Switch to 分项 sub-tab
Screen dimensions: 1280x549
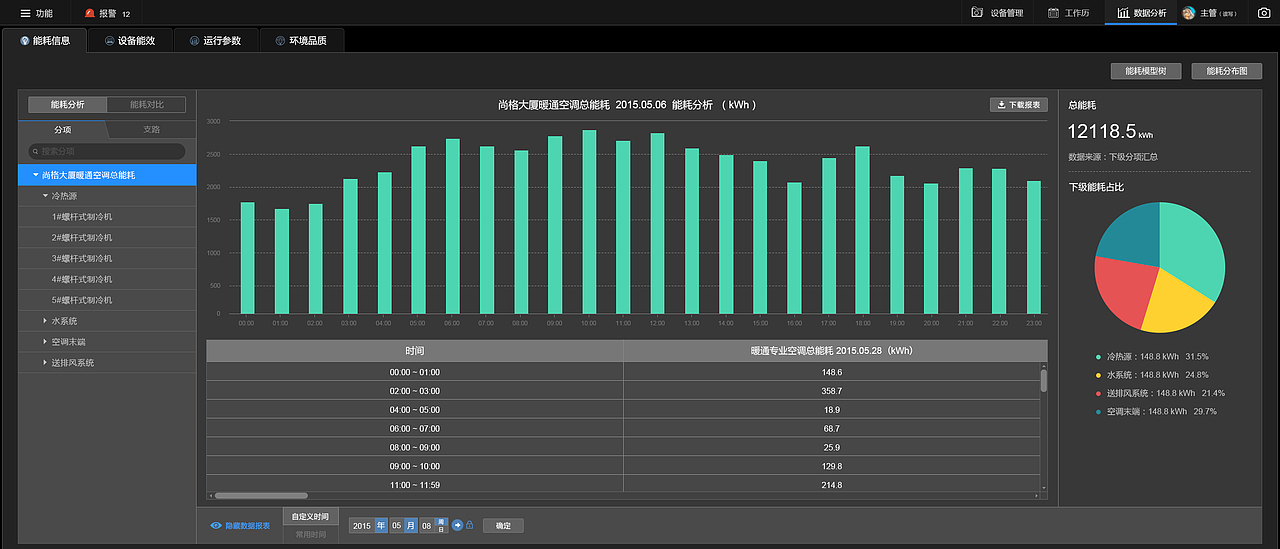(62, 129)
